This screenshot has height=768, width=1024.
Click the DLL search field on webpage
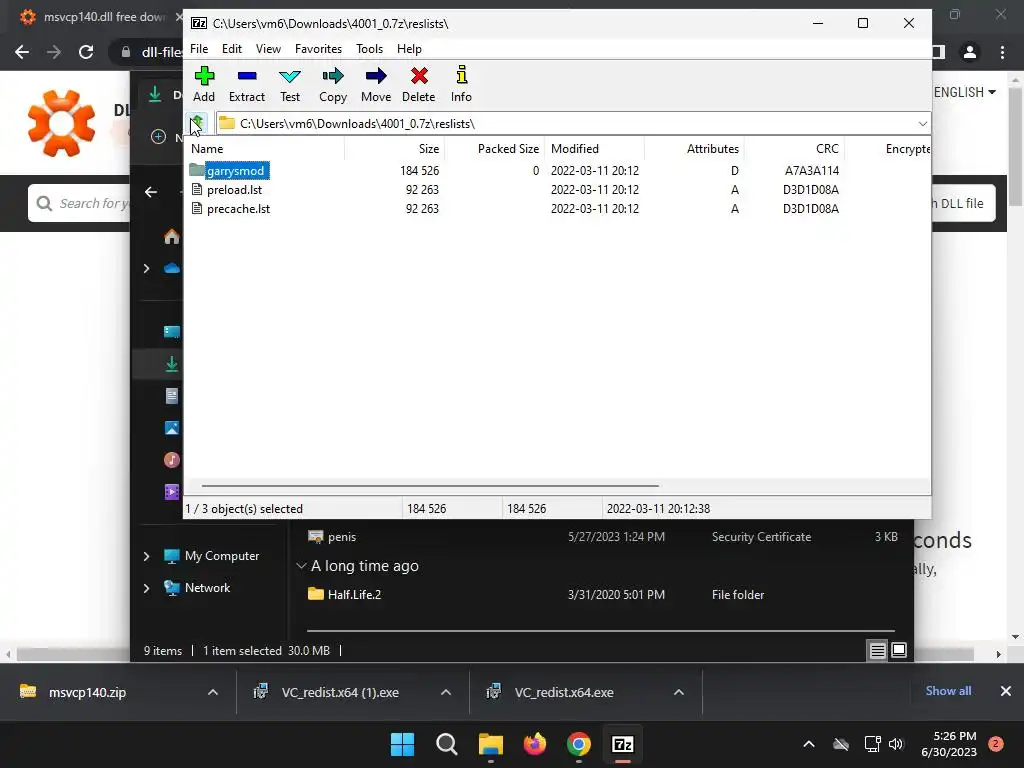coord(80,203)
